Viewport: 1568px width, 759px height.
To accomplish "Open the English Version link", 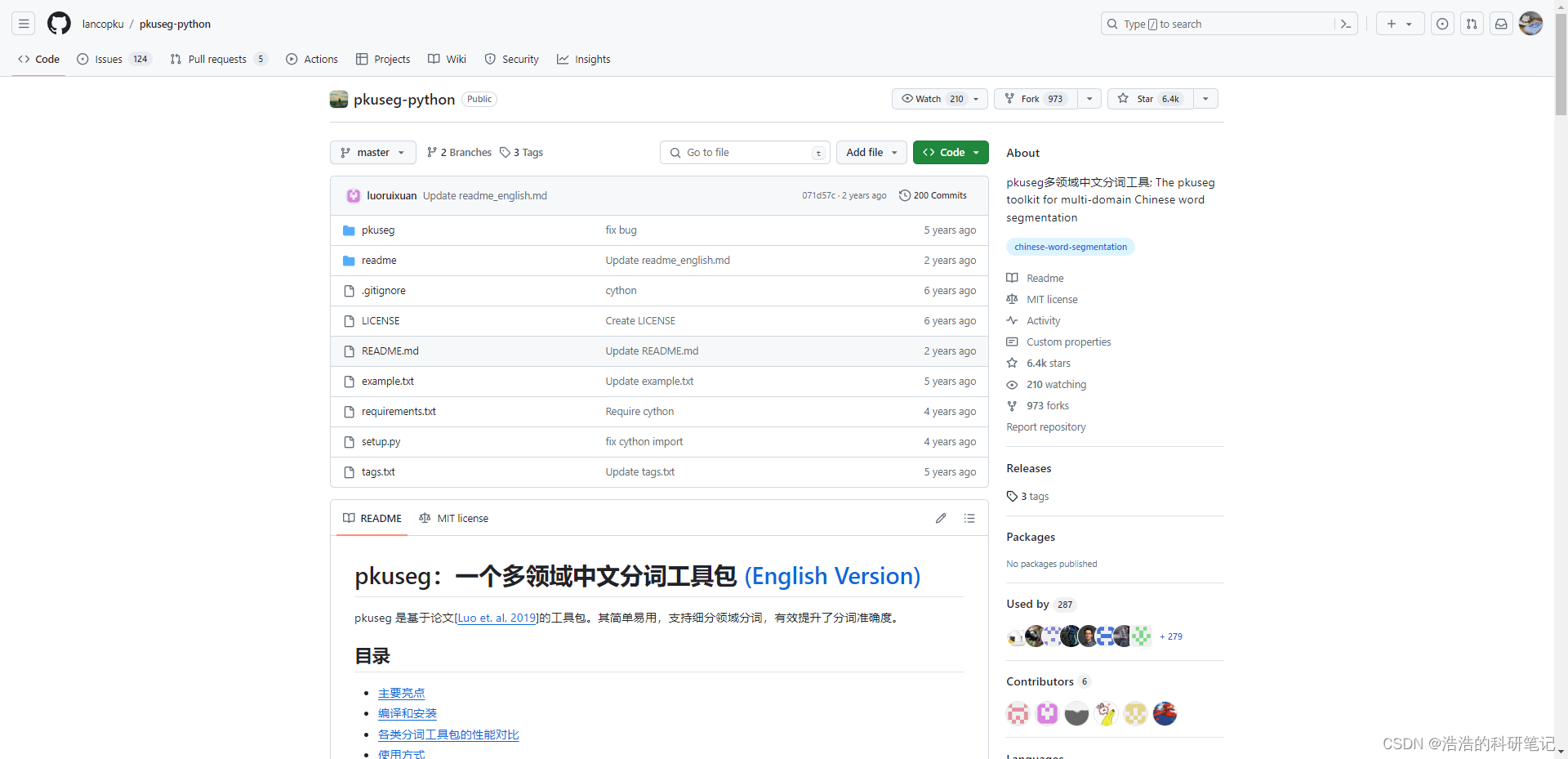I will pyautogui.click(x=832, y=576).
